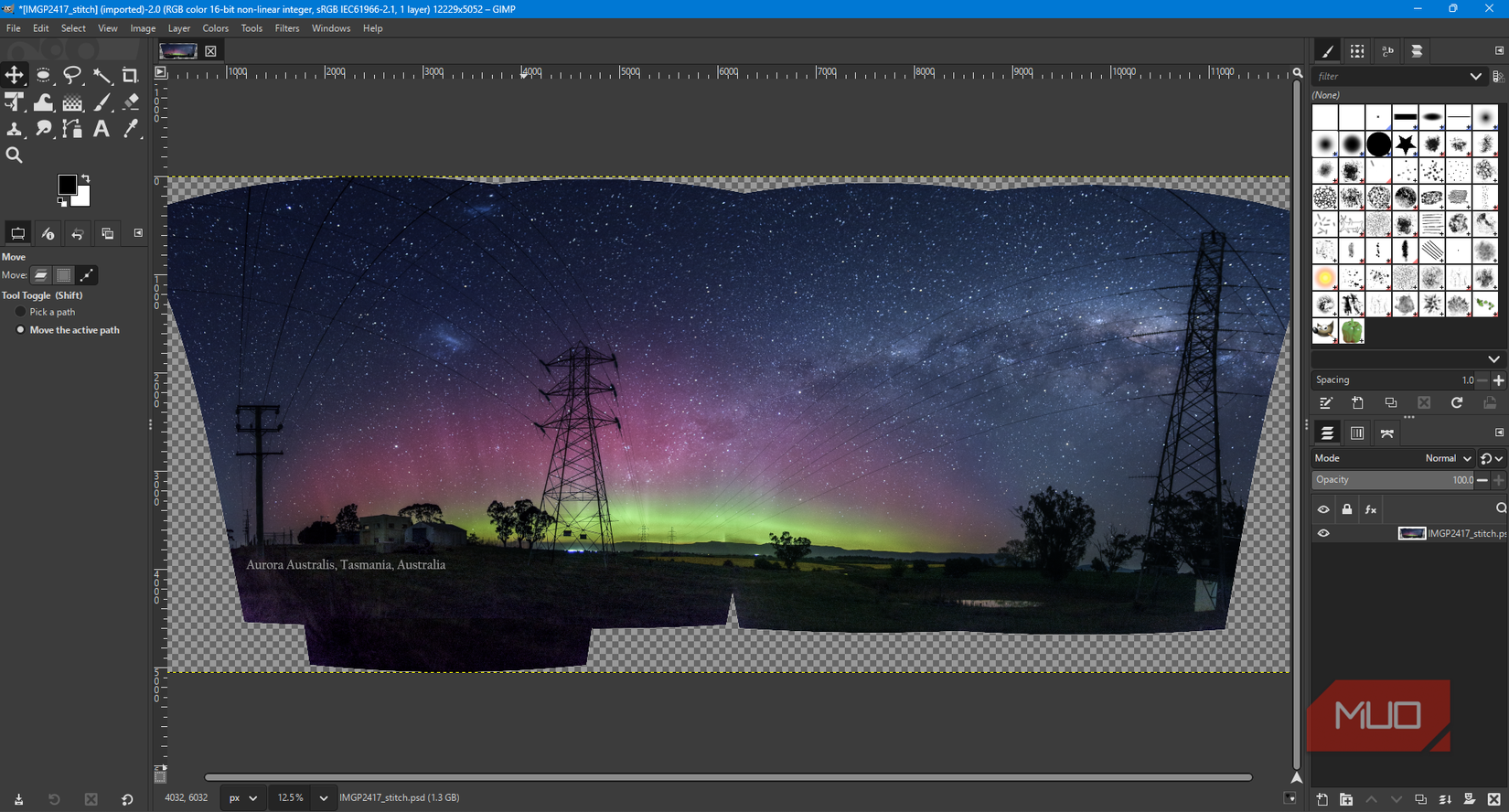Click the Edit brush icon
This screenshot has width=1509, height=812.
1325,403
